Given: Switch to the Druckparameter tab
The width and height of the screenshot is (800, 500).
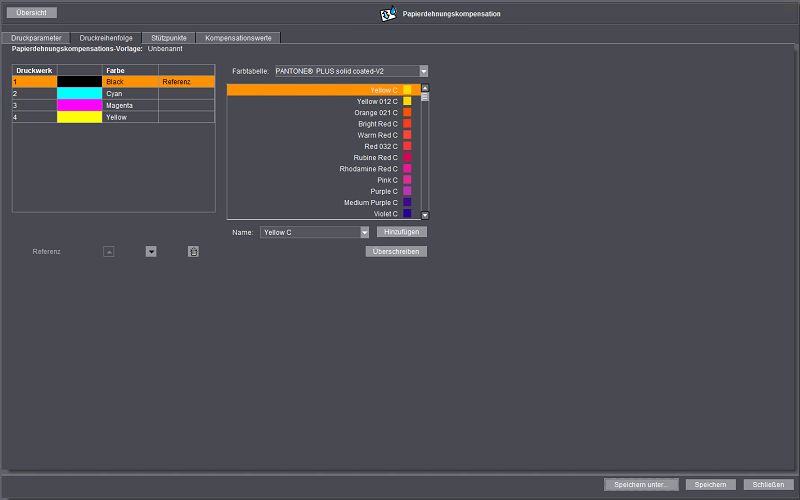Looking at the screenshot, I should (43, 37).
